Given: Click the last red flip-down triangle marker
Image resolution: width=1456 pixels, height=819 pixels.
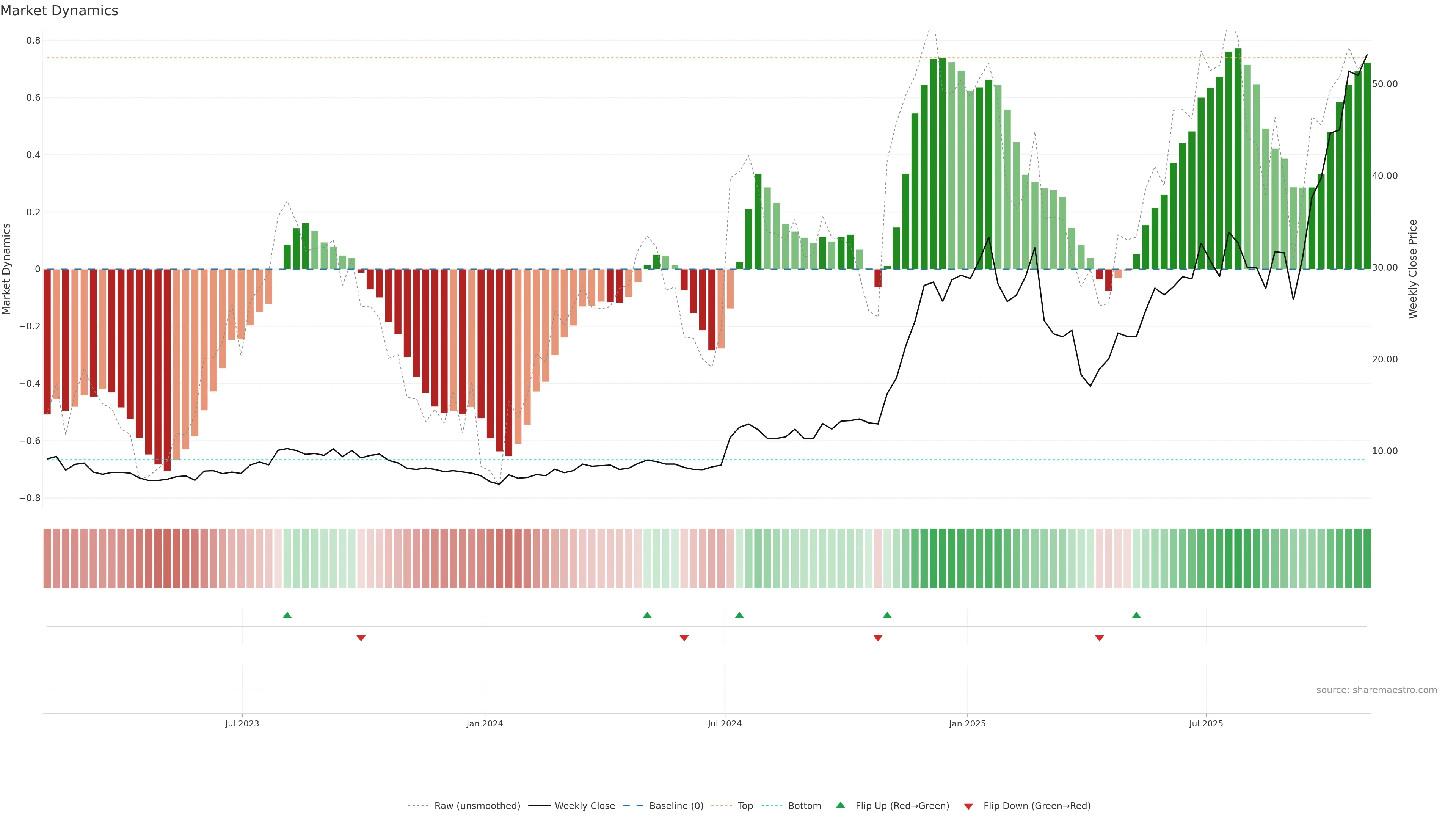Looking at the screenshot, I should (x=1099, y=638).
